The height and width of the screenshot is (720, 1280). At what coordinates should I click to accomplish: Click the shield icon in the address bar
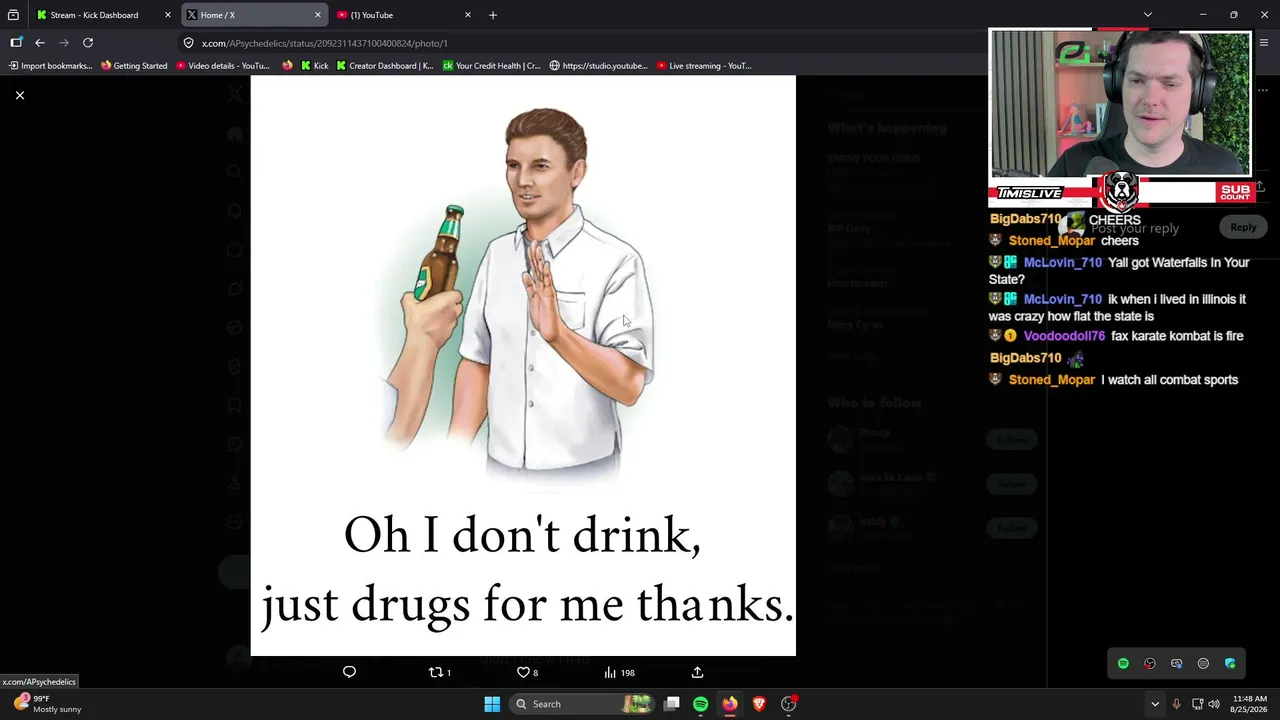[188, 43]
